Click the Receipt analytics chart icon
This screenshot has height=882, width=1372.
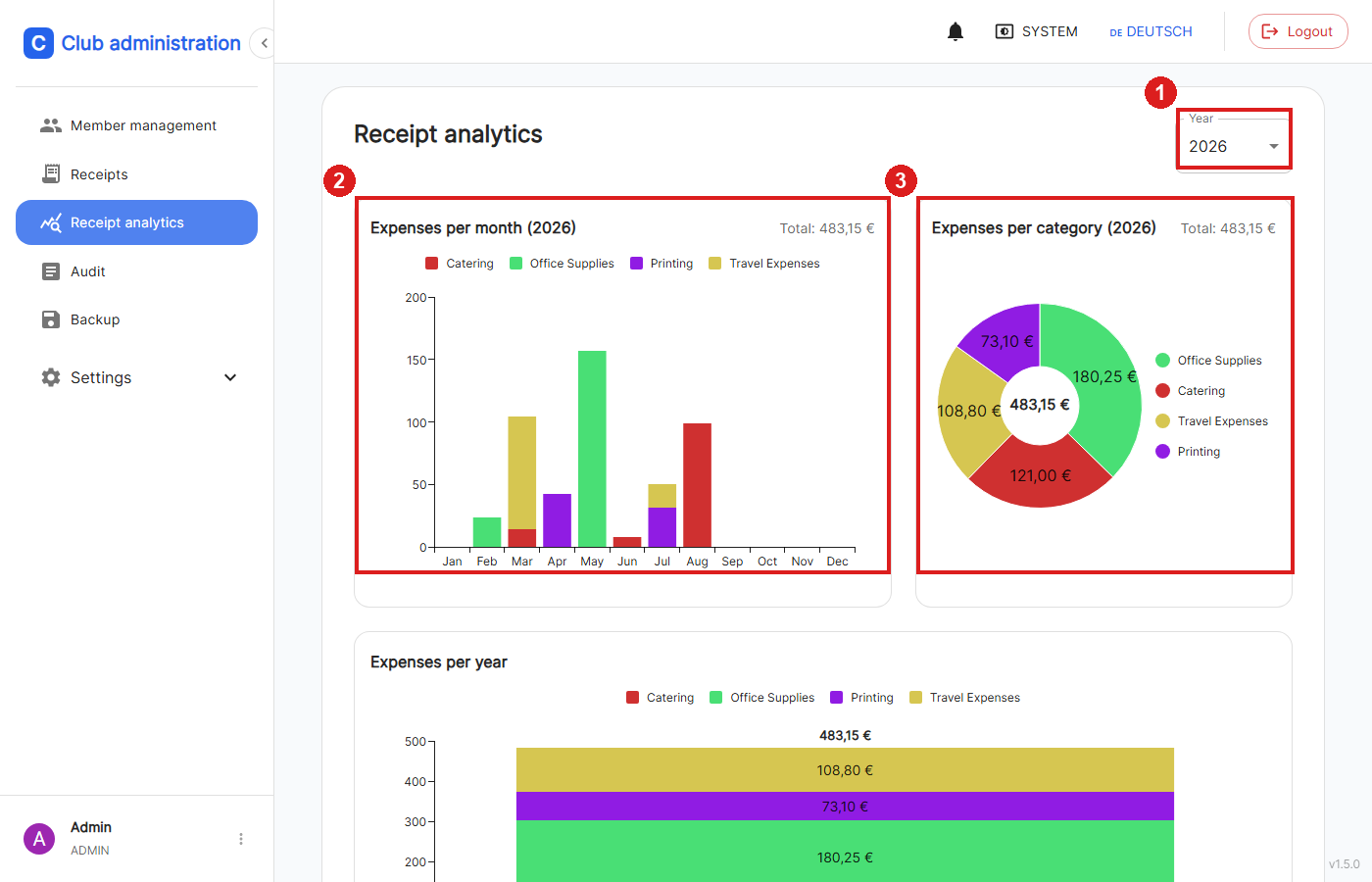(x=51, y=222)
